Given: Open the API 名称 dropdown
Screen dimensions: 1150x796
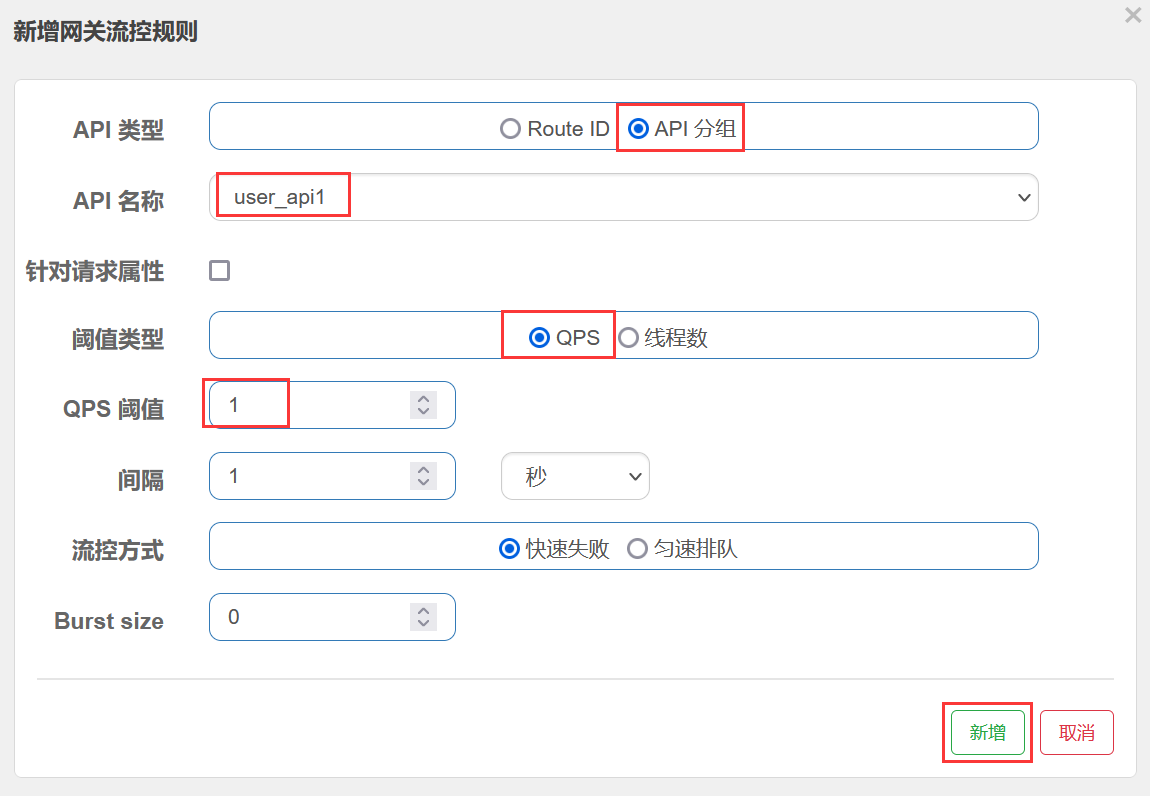Looking at the screenshot, I should point(624,198).
